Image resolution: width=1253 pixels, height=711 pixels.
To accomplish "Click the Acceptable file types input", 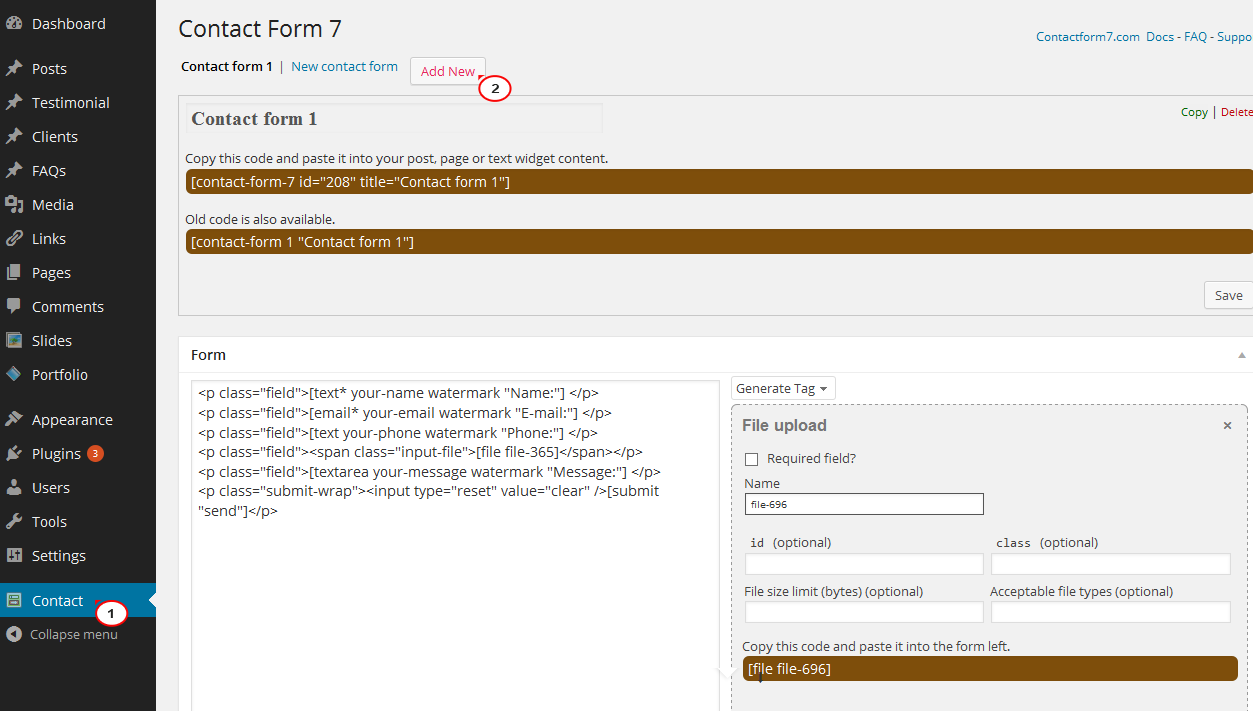I will [x=1110, y=612].
